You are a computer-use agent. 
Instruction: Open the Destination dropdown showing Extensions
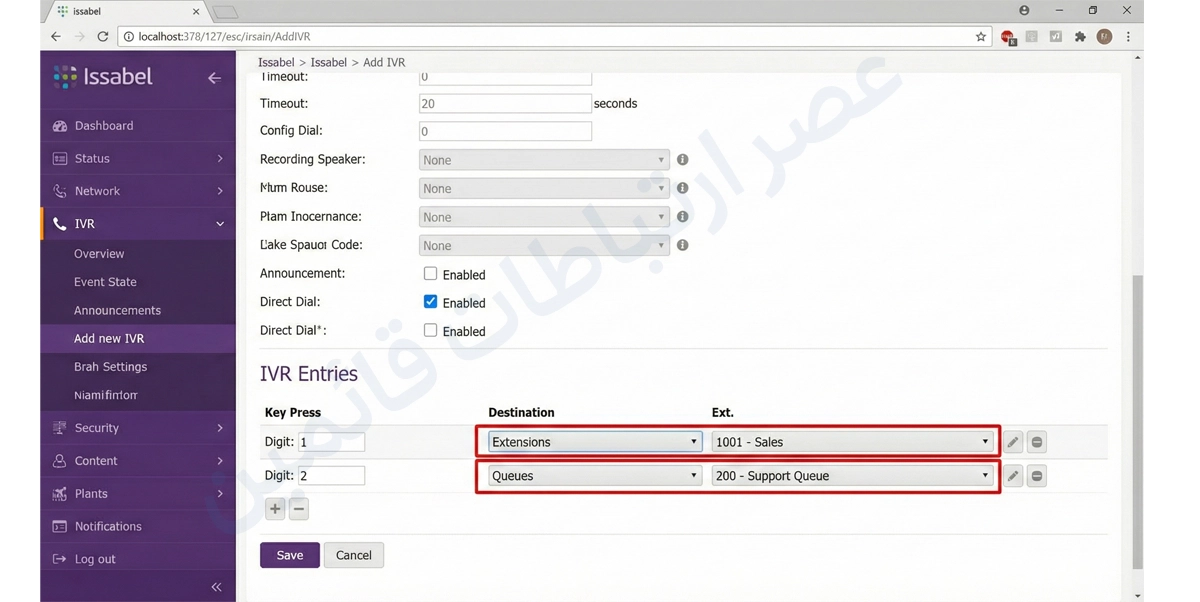click(591, 441)
